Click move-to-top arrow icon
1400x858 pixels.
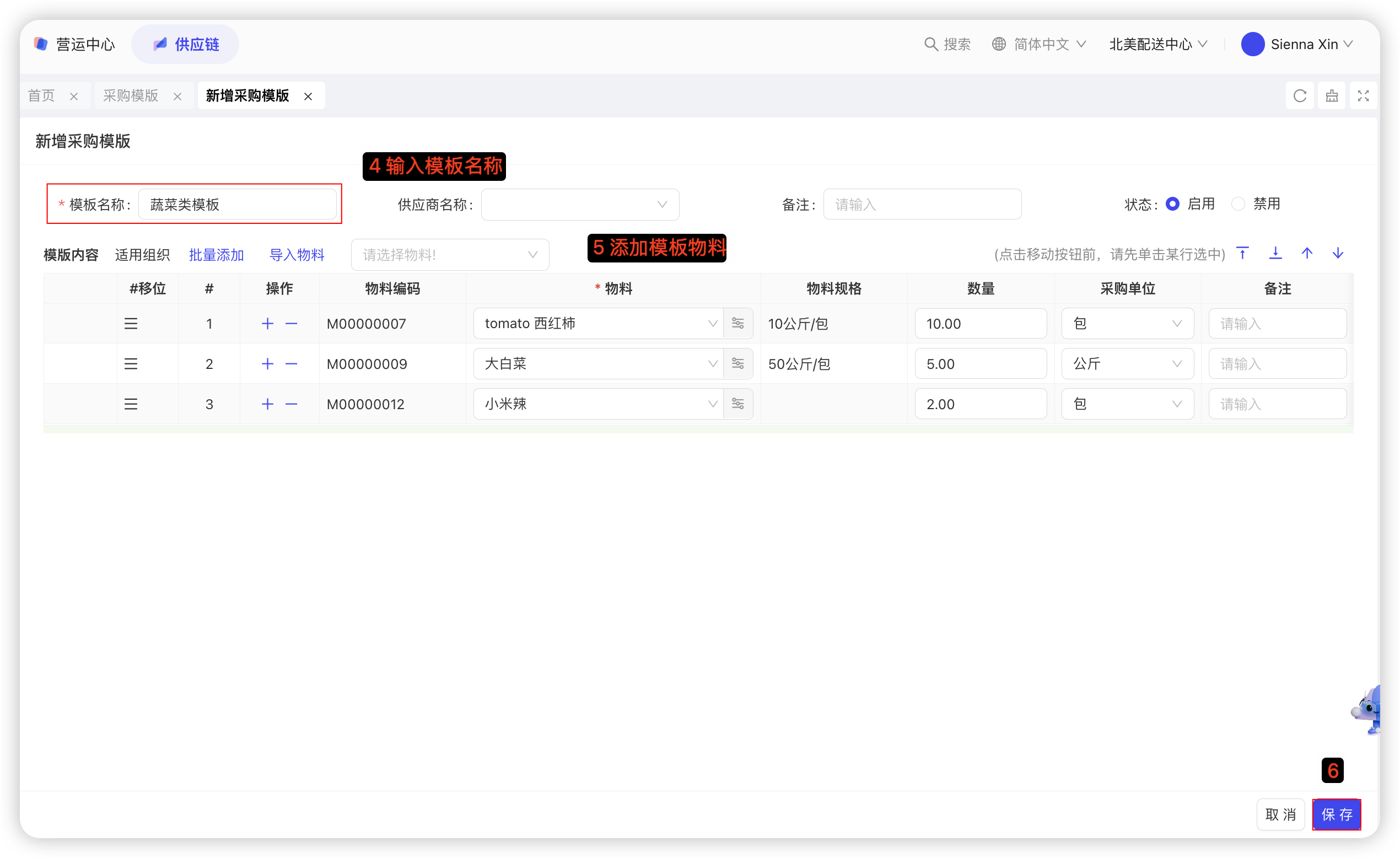tap(1242, 253)
